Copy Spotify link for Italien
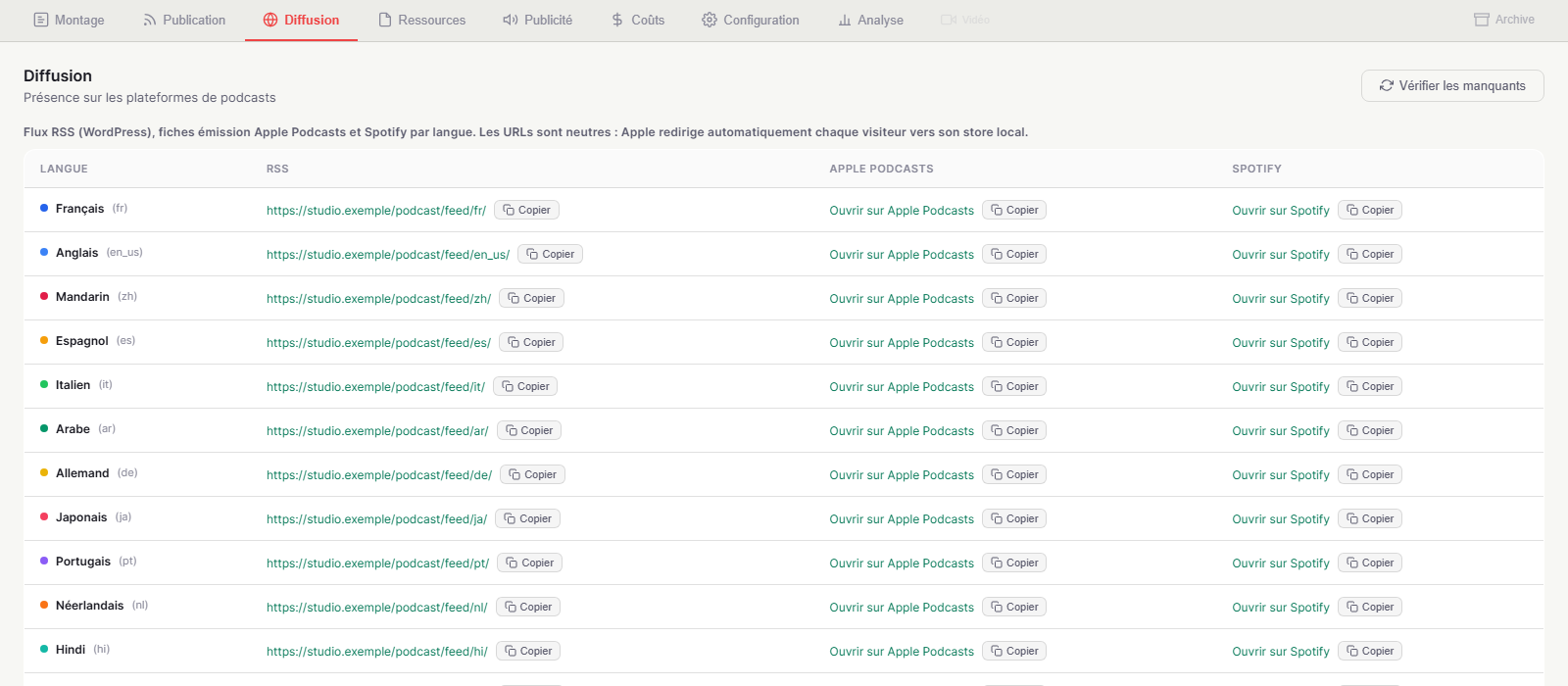The width and height of the screenshot is (1568, 686). (1370, 386)
